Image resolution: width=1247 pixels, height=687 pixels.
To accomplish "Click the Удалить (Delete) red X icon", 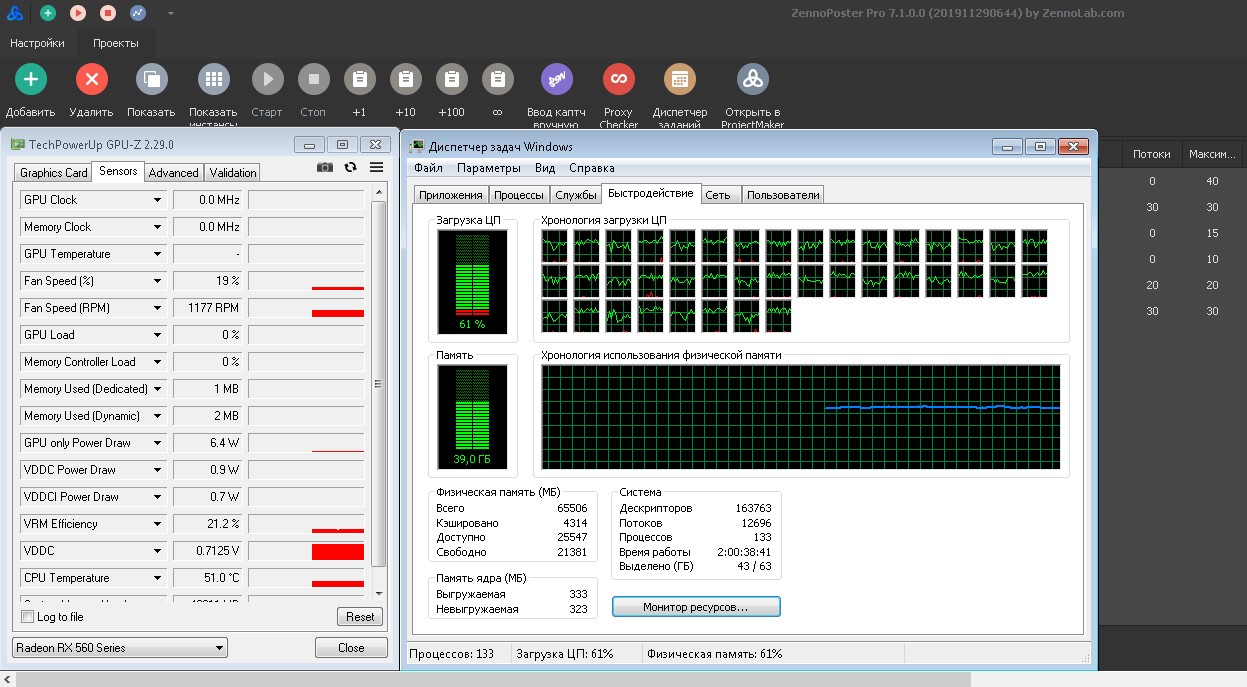I will [92, 79].
